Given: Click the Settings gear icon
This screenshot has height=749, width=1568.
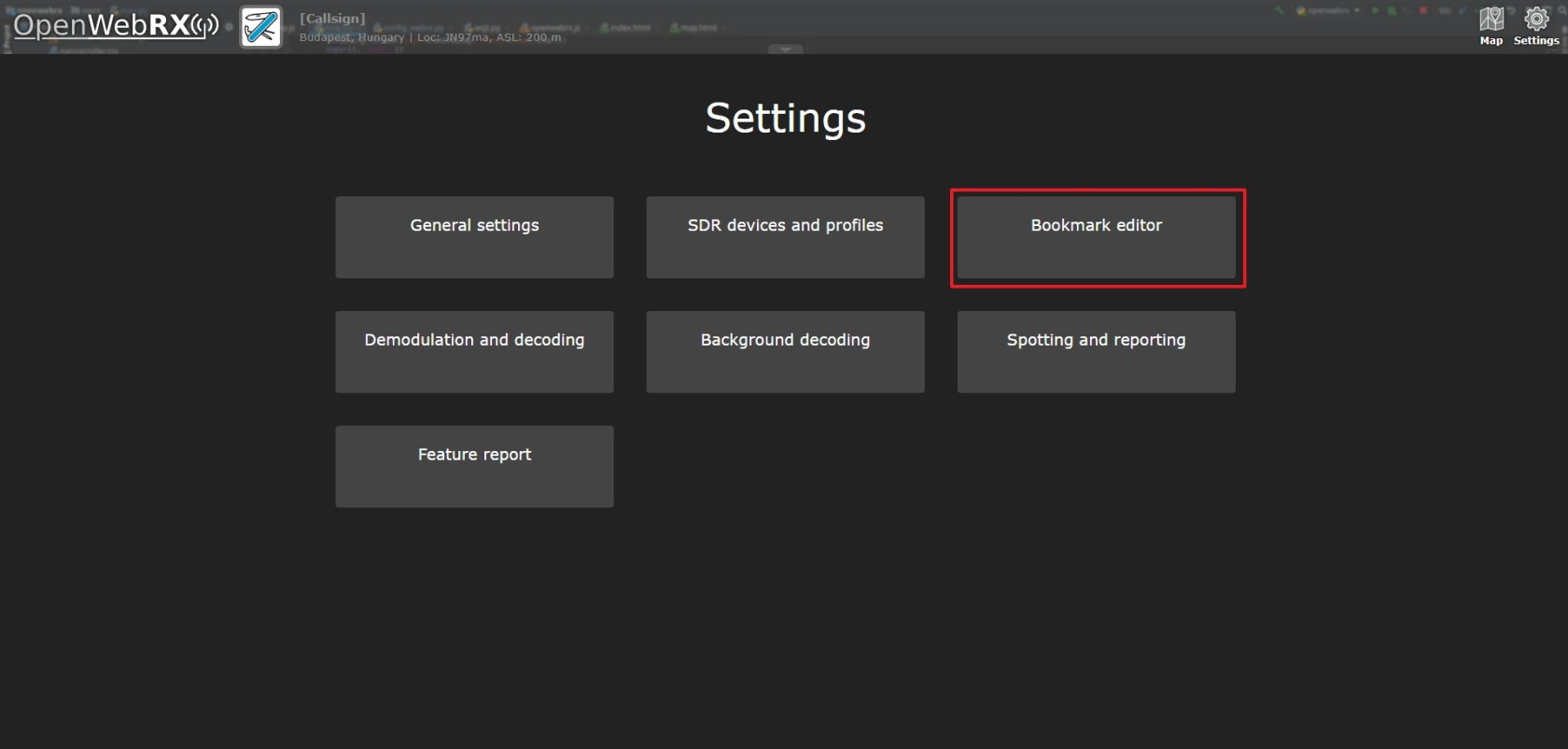Looking at the screenshot, I should coord(1536,19).
